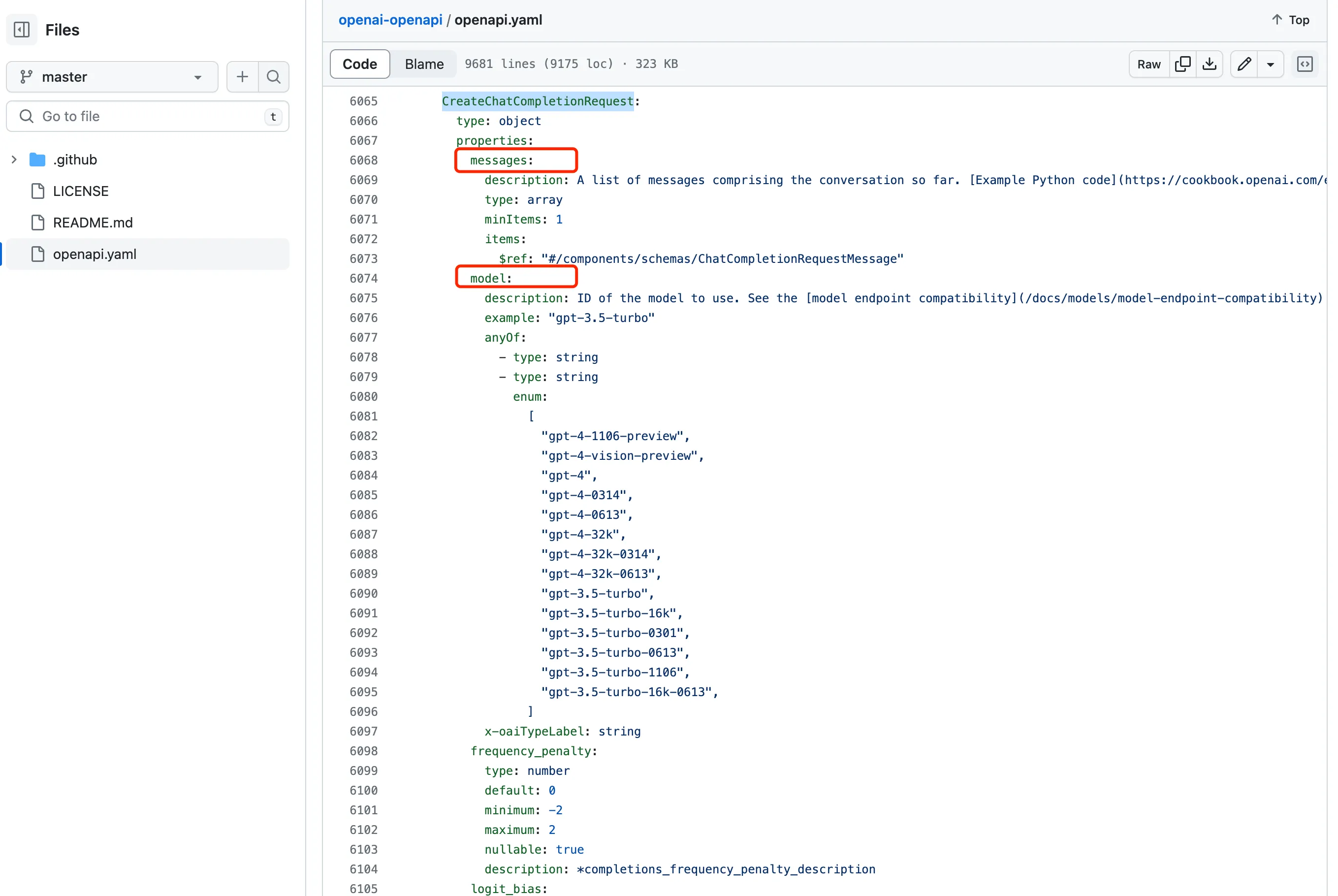Open the openai-openapi repository link

390,20
